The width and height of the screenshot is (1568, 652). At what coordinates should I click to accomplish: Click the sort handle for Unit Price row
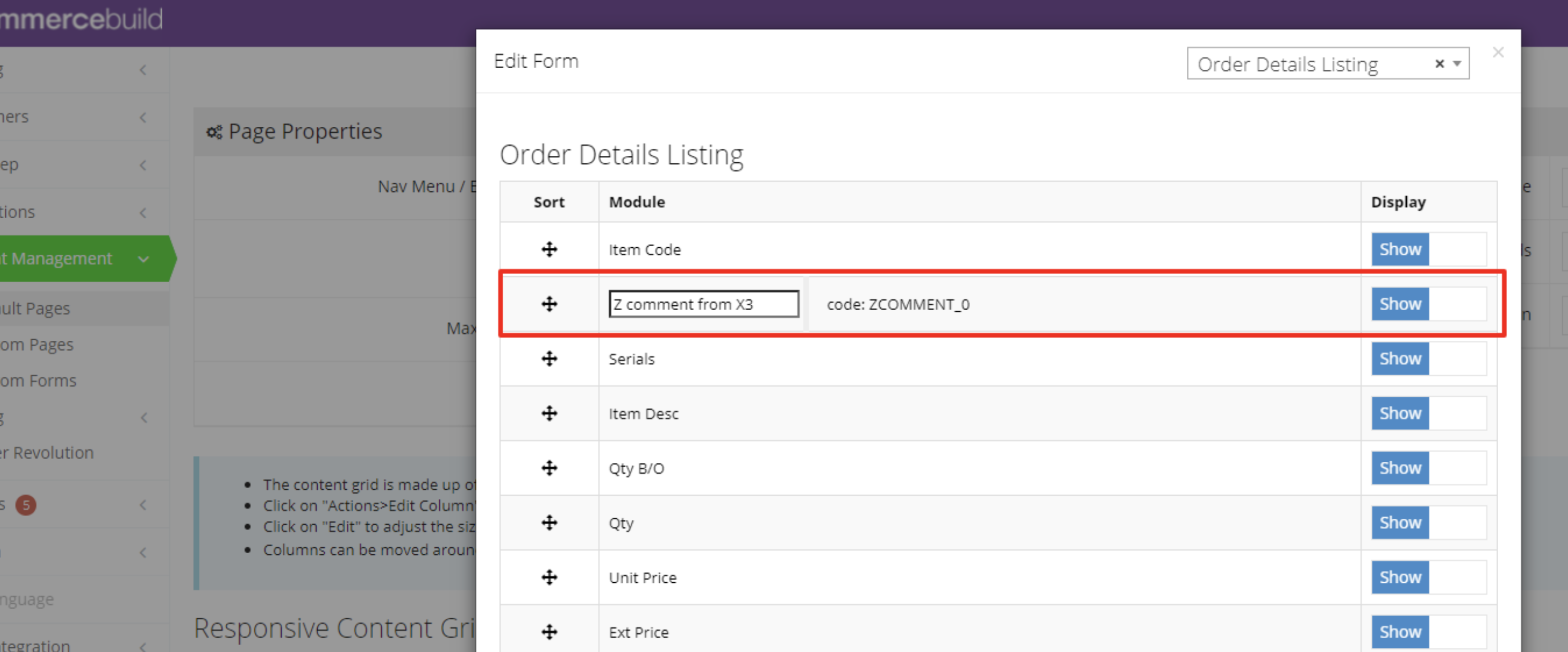(x=549, y=577)
